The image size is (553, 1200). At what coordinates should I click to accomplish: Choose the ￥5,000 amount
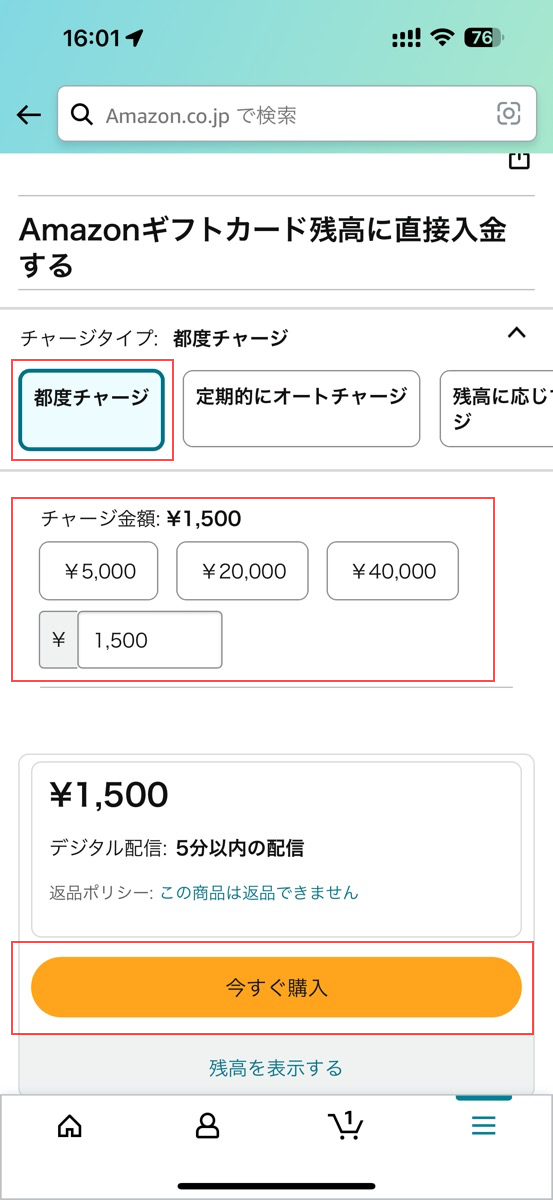point(99,571)
